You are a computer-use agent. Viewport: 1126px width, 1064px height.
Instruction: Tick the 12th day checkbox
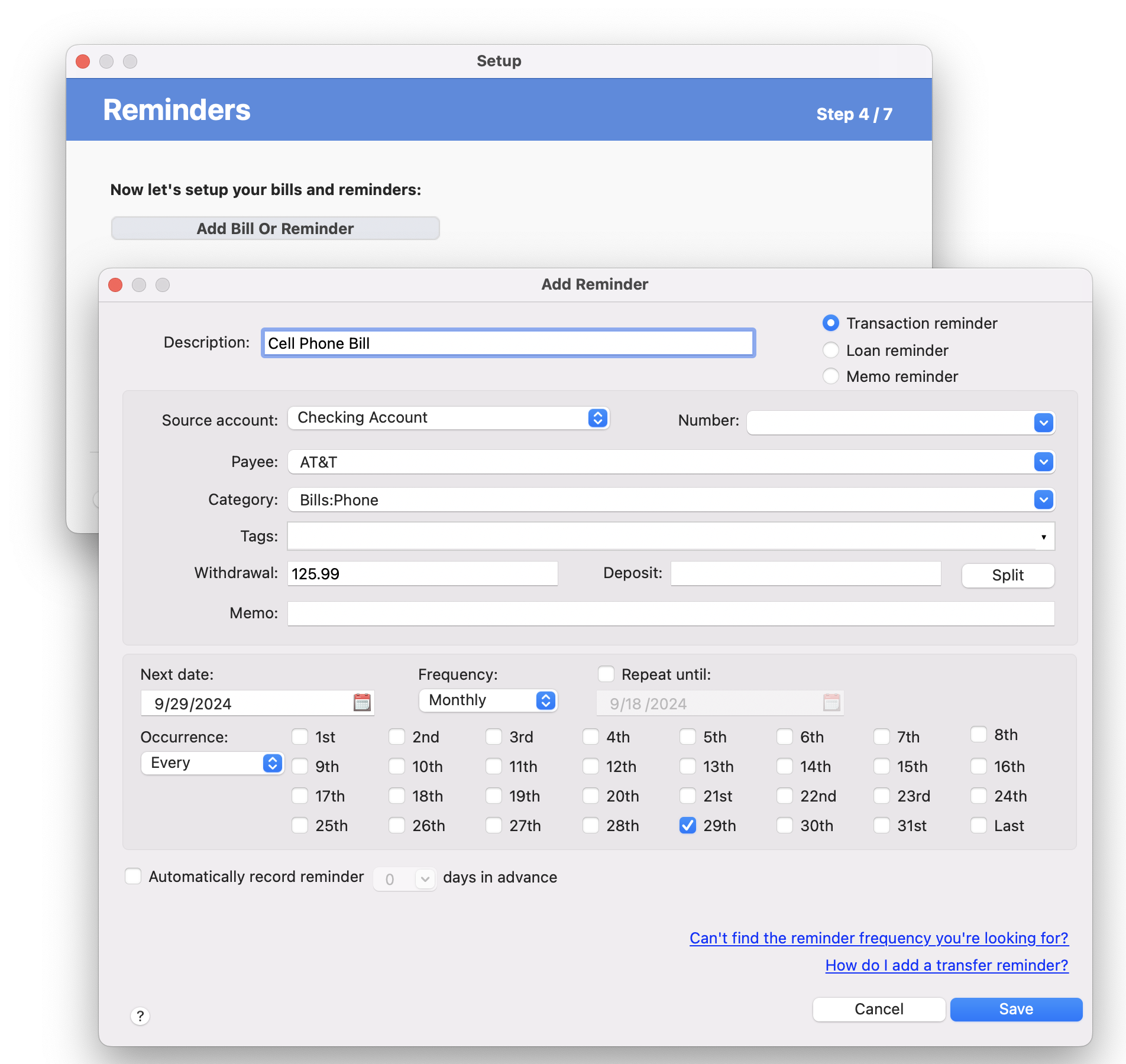(591, 766)
